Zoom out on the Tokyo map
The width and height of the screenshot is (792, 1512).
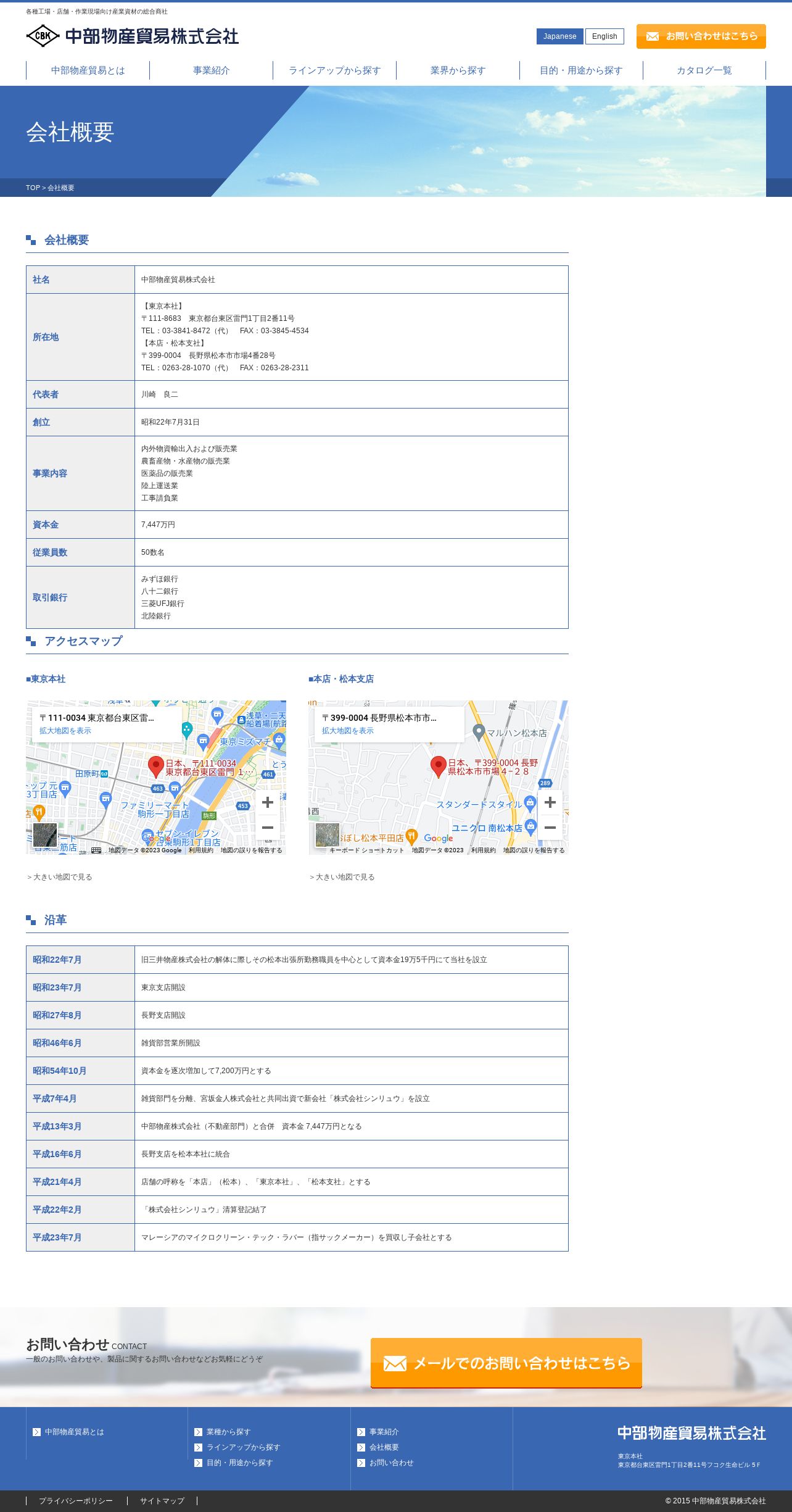(268, 828)
